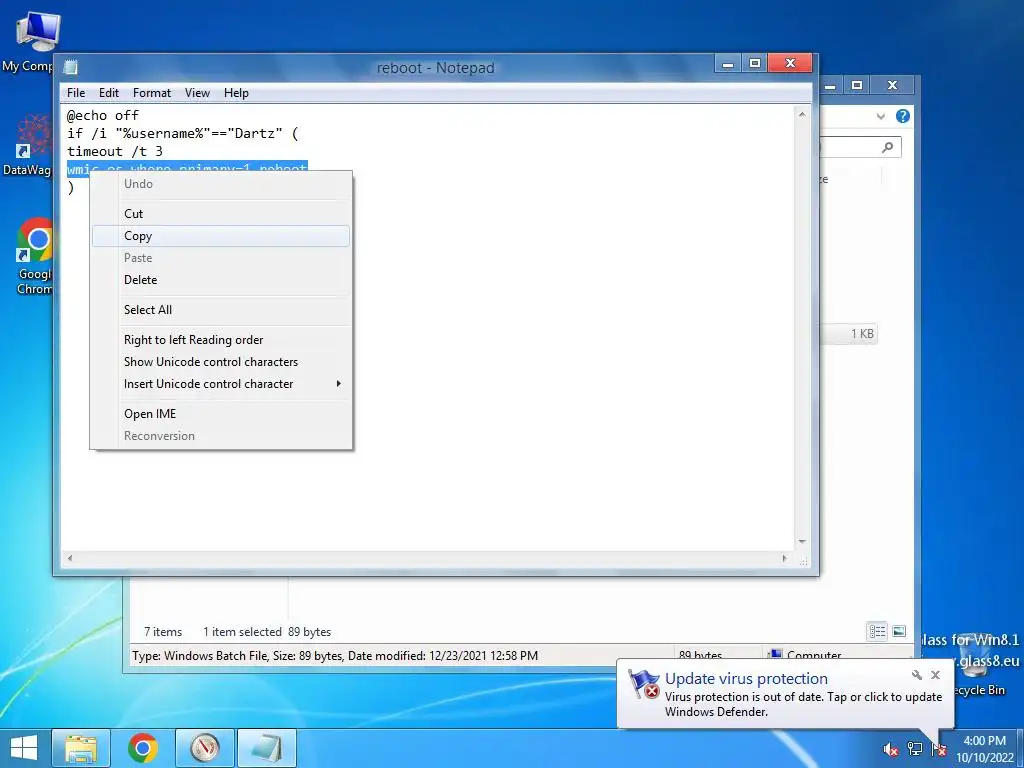
Task: Maximize the Notepad window
Action: click(755, 63)
